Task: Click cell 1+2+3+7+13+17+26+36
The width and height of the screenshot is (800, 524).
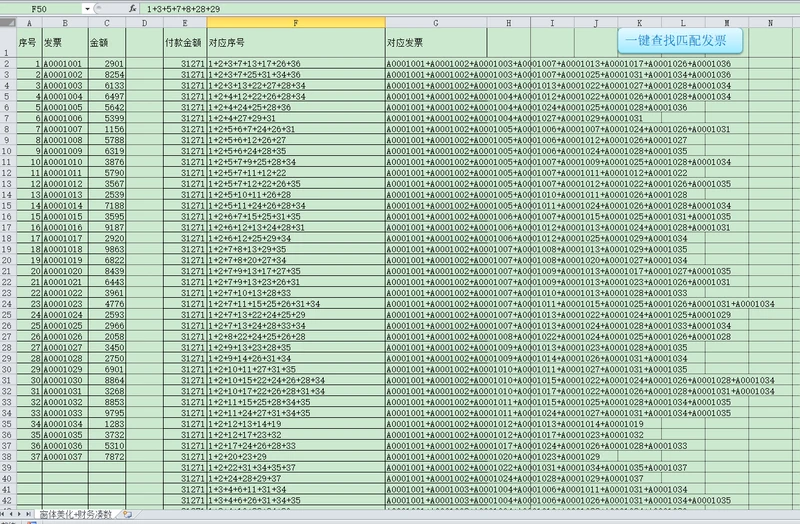Action: point(296,64)
